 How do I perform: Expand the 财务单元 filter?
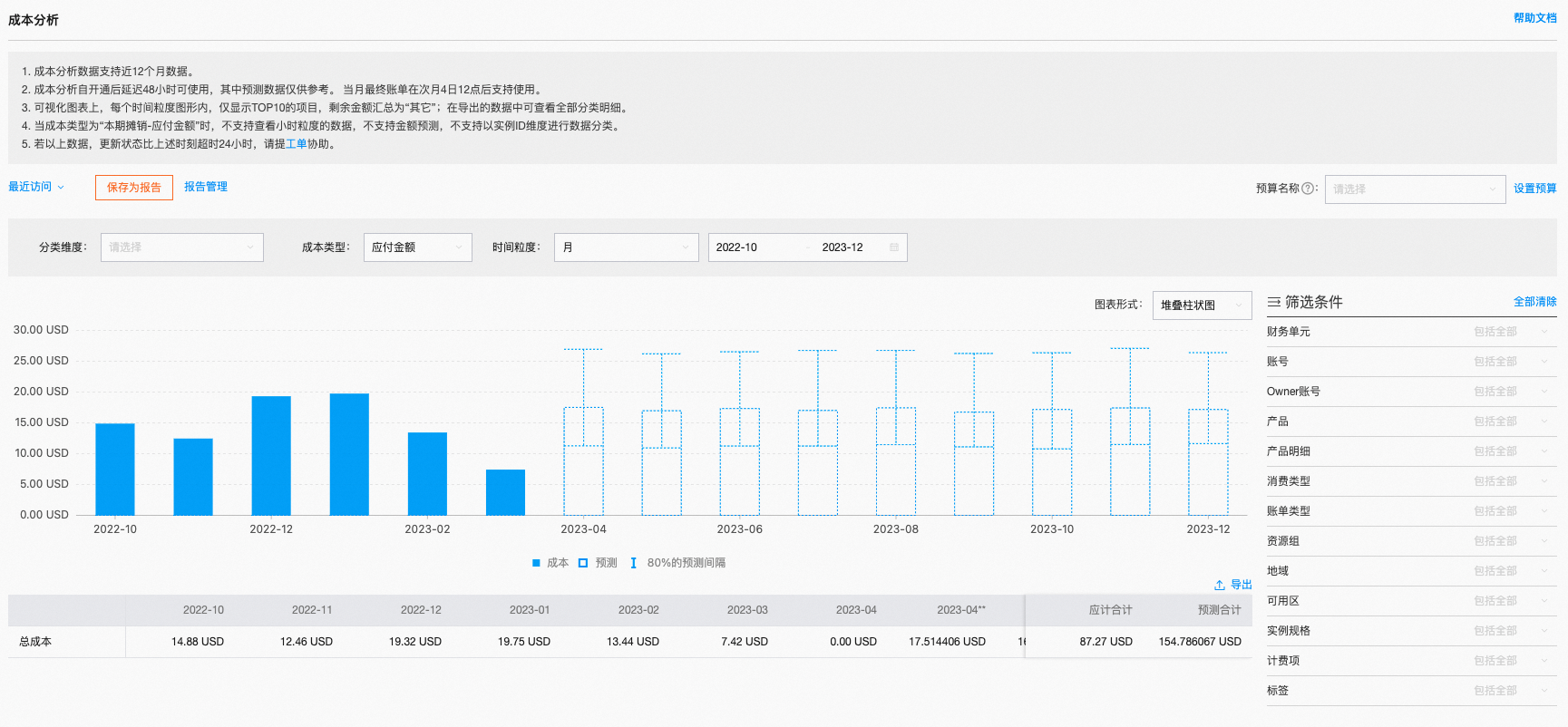[1411, 332]
